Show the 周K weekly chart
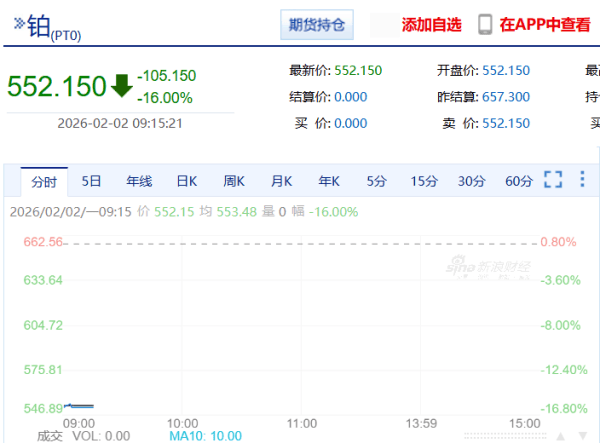 tap(234, 181)
